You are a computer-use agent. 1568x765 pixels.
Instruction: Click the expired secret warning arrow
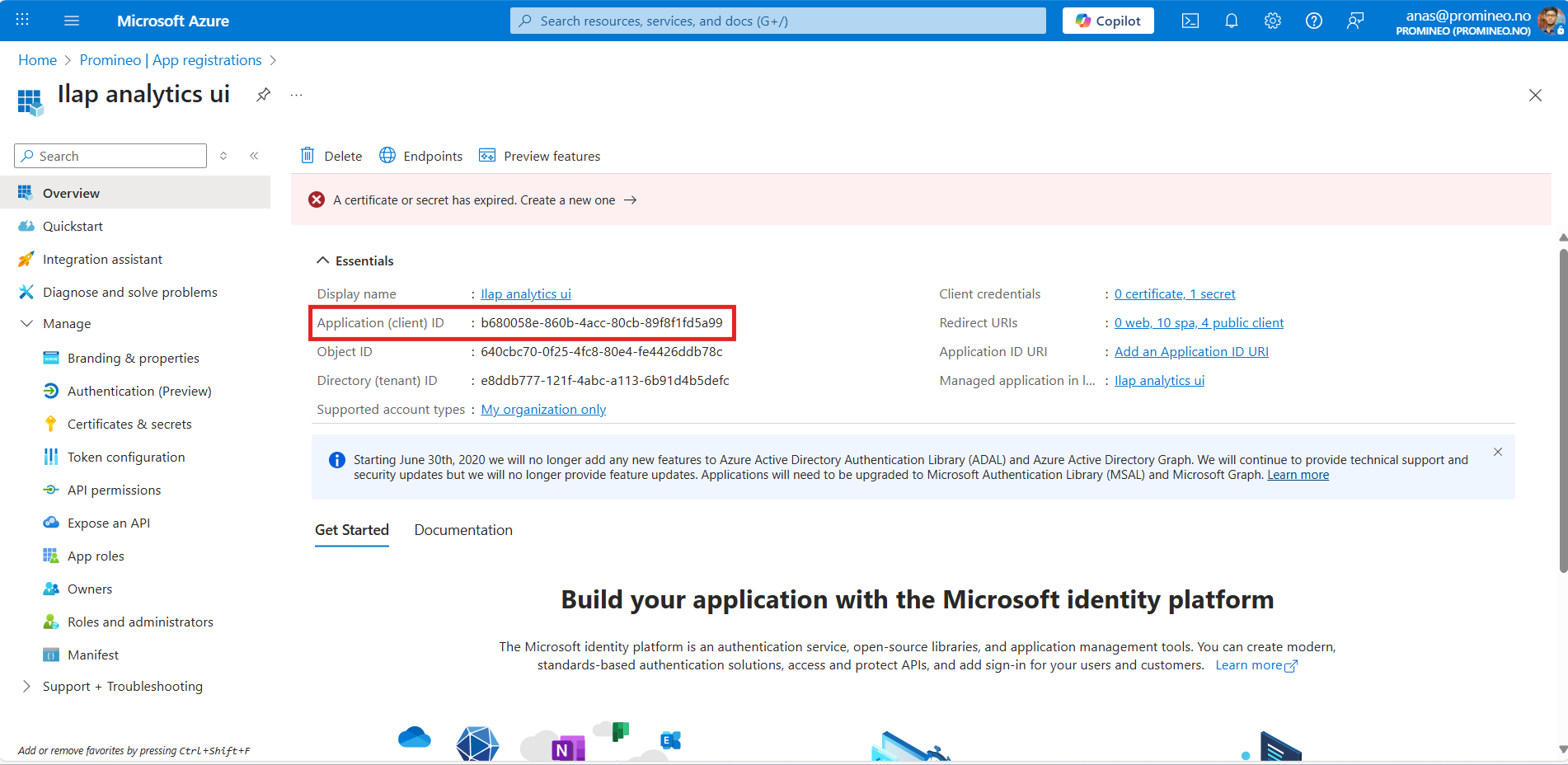click(x=631, y=200)
